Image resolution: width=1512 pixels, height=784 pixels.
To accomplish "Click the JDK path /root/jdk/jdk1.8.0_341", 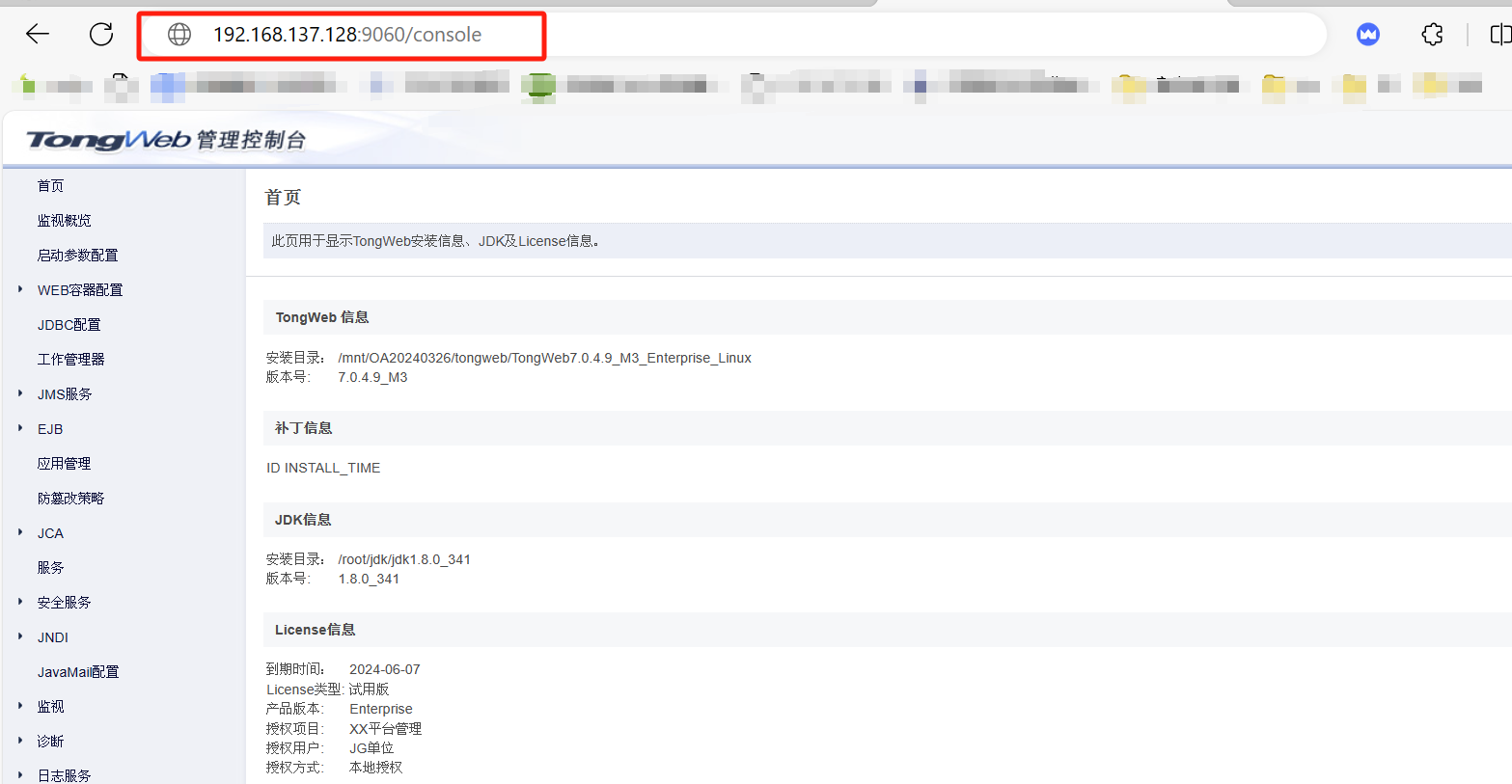I will [x=404, y=559].
